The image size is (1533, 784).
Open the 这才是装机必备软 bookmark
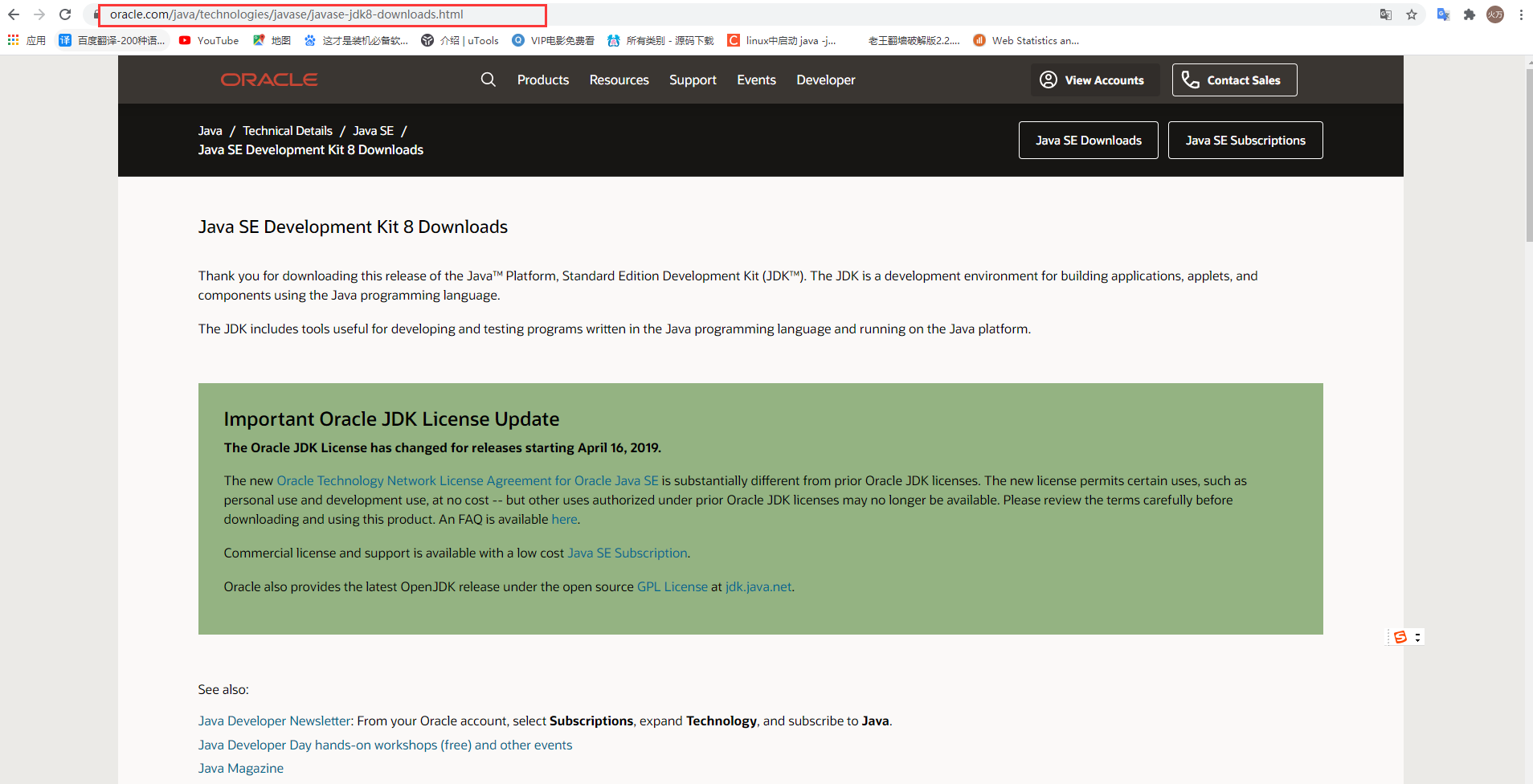point(356,40)
